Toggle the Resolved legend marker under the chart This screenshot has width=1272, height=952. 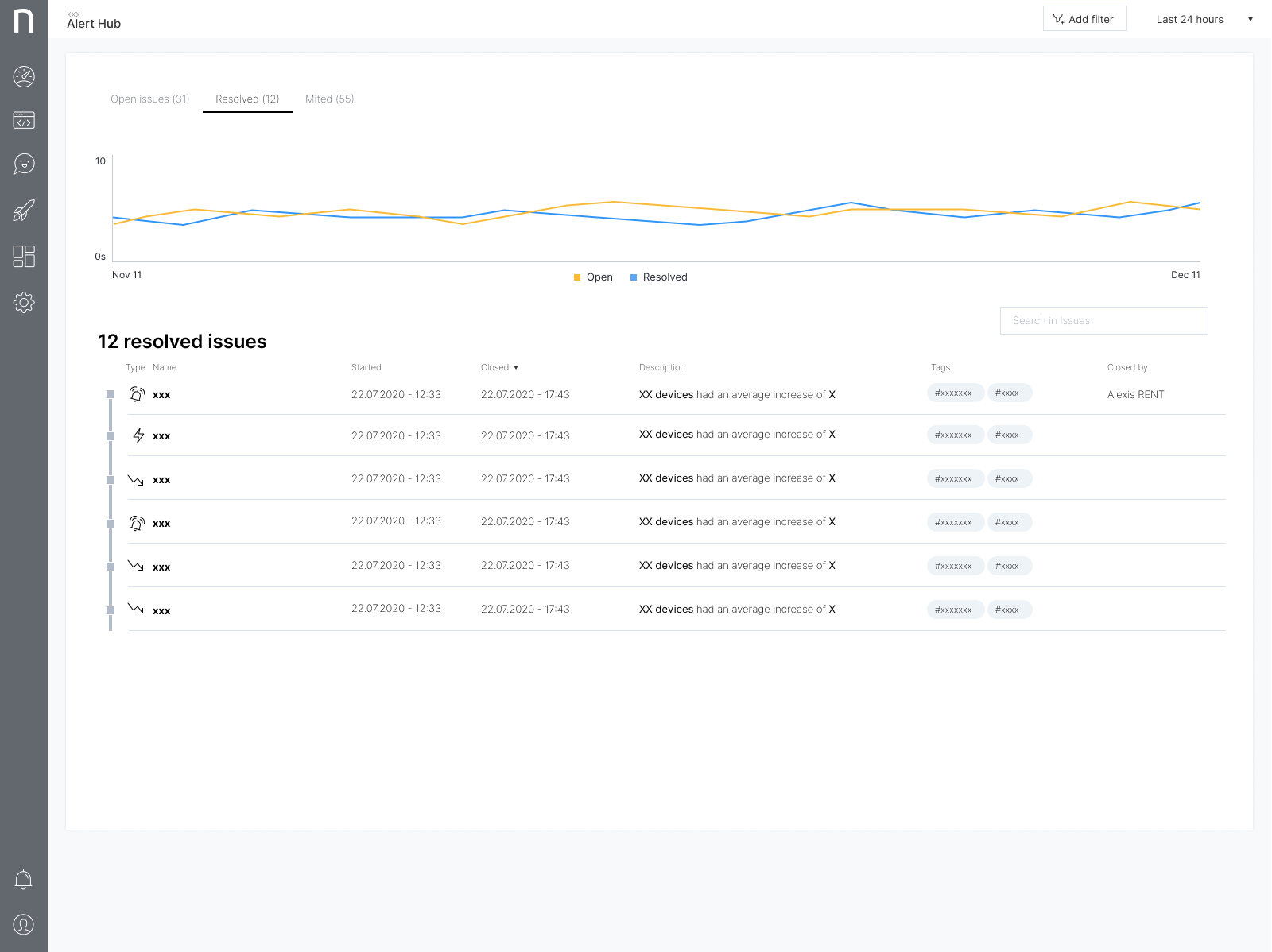[x=634, y=277]
